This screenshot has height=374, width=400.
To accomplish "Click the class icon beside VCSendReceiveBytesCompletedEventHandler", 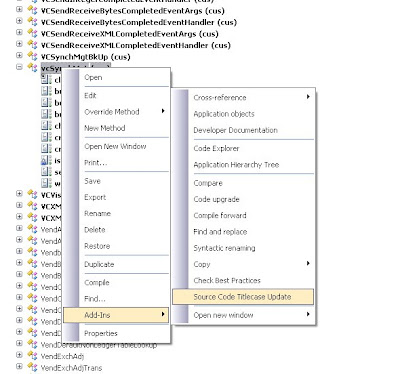I will [x=32, y=22].
